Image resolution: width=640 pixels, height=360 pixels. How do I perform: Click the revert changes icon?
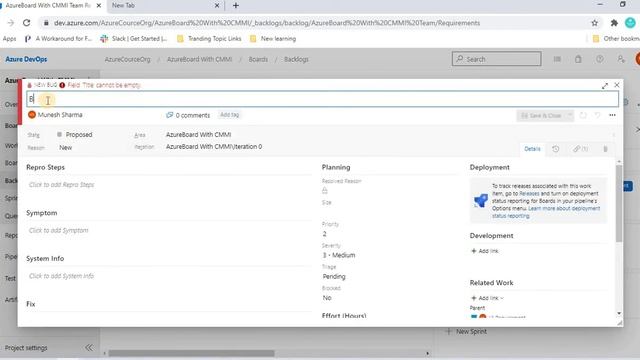click(598, 116)
